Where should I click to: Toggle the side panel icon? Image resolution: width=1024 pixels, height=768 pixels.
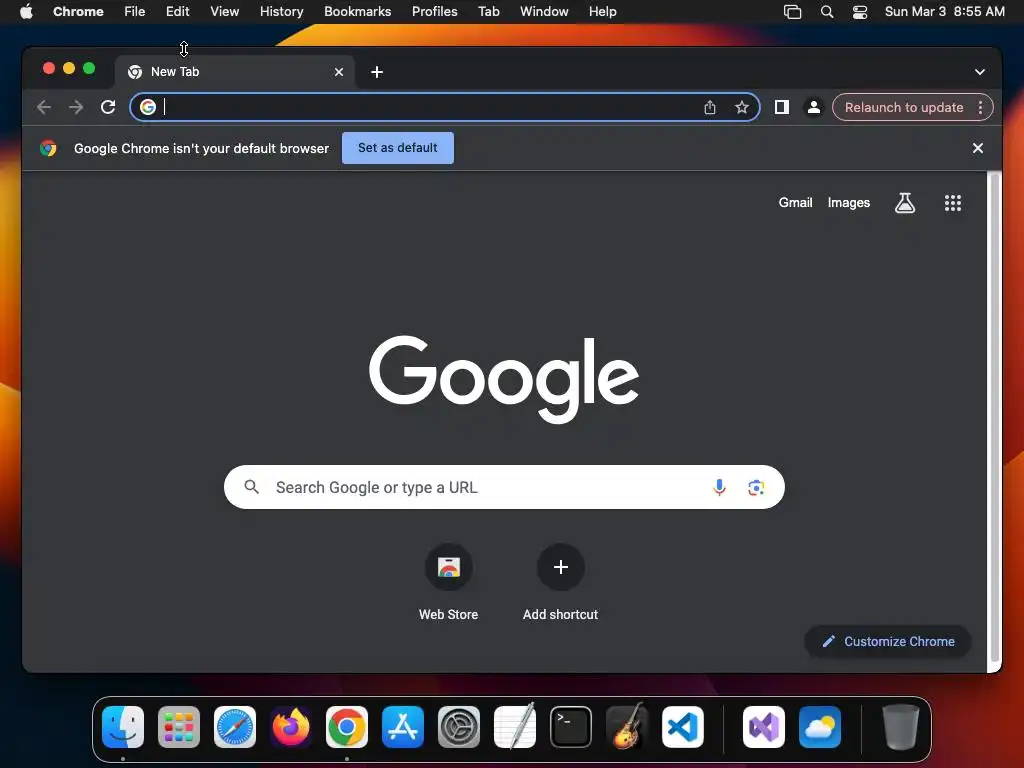[782, 107]
